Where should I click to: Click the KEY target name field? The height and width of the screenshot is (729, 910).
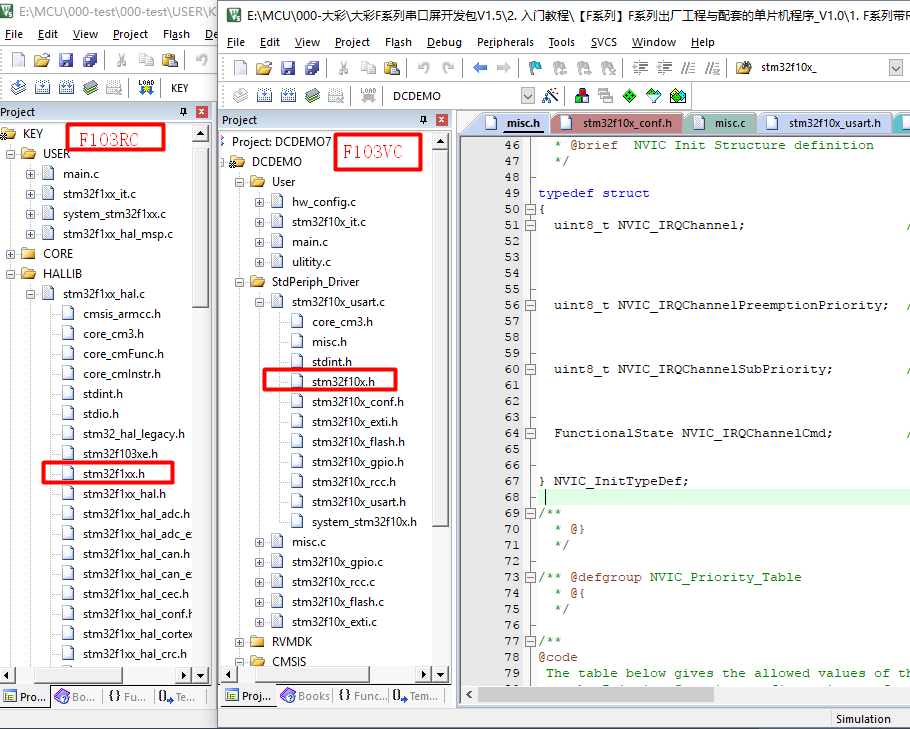(179, 88)
